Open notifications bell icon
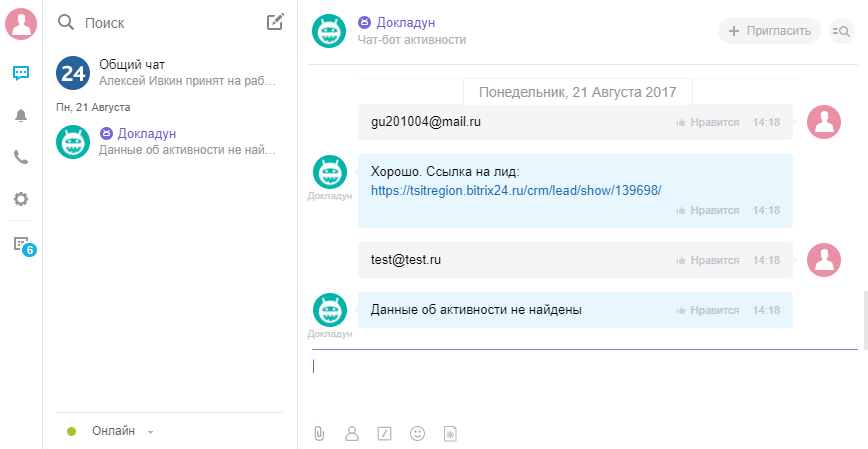Image resolution: width=868 pixels, height=449 pixels. [x=21, y=115]
